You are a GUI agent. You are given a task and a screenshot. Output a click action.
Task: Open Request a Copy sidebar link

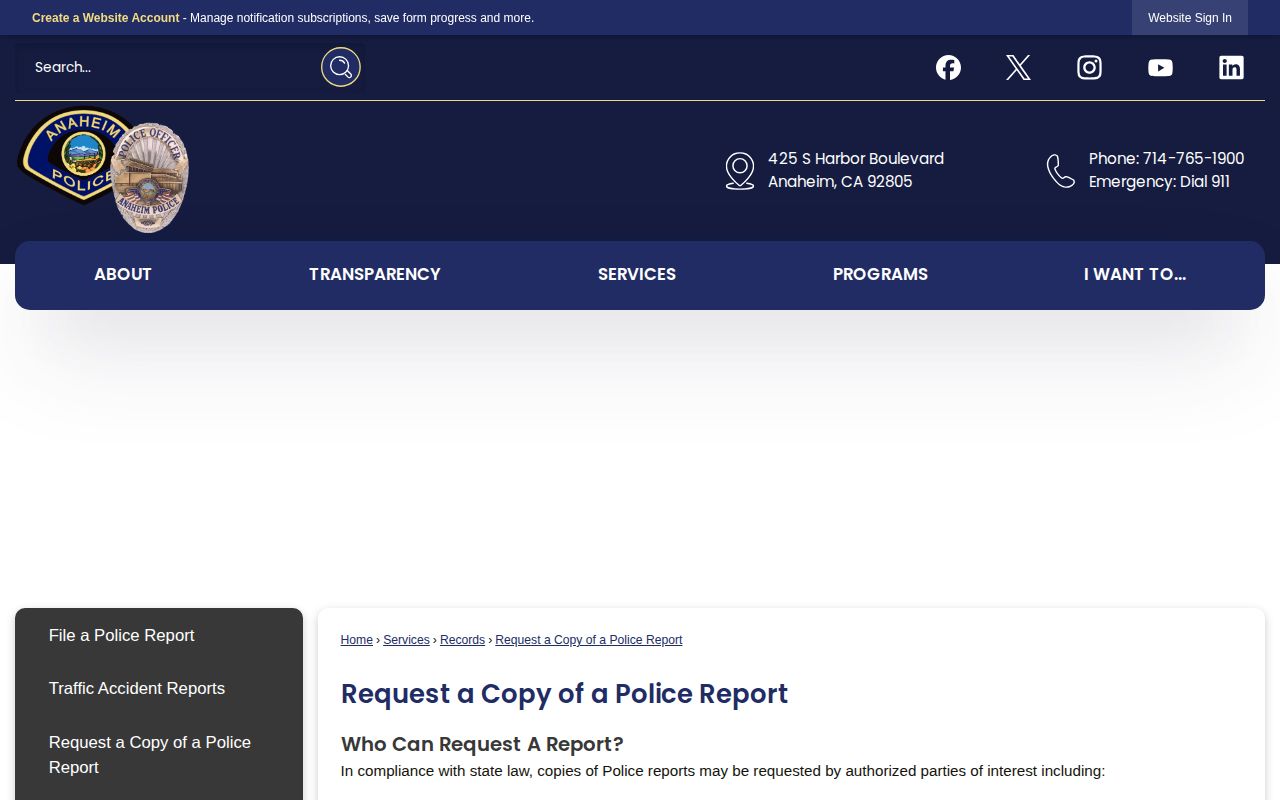click(x=150, y=755)
